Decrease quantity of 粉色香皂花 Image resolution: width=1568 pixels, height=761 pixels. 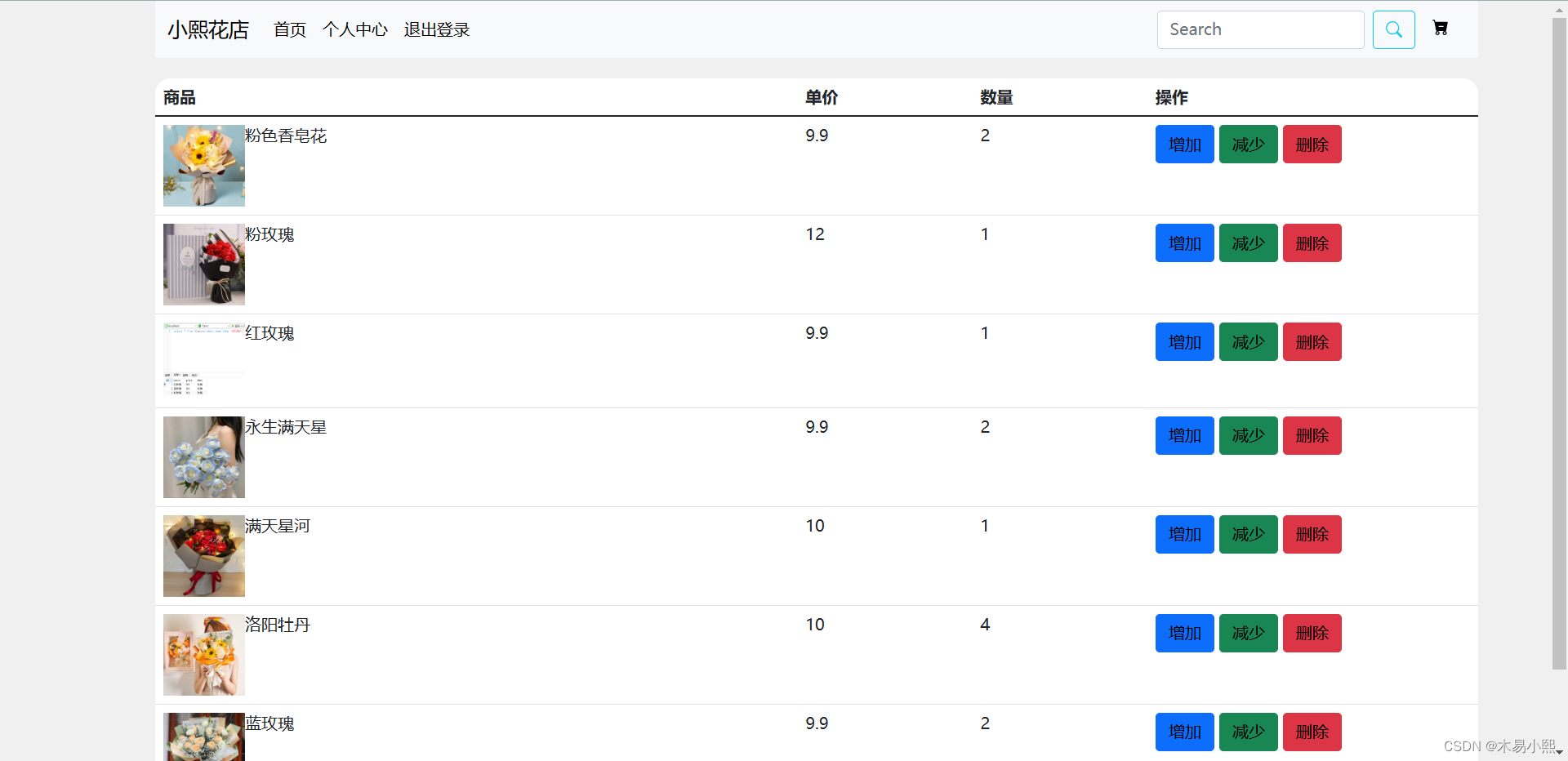1248,145
